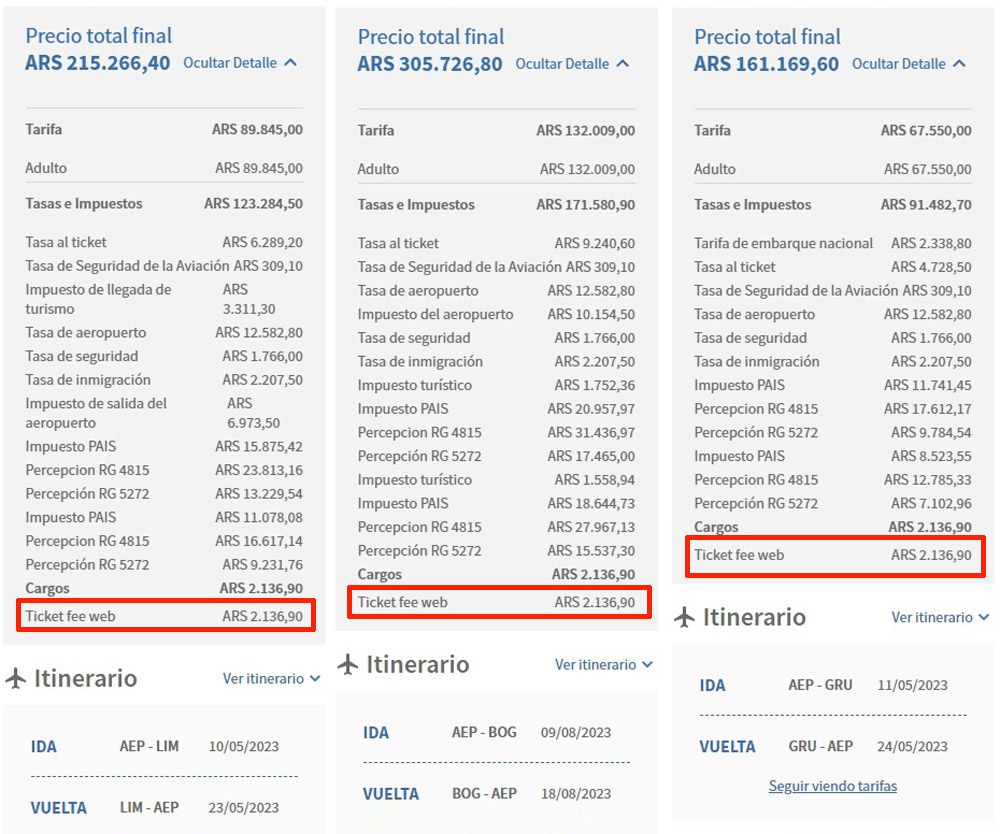Select Ticket fee web row in the ARS 215.266,40 panel
1000x834 pixels.
click(165, 616)
